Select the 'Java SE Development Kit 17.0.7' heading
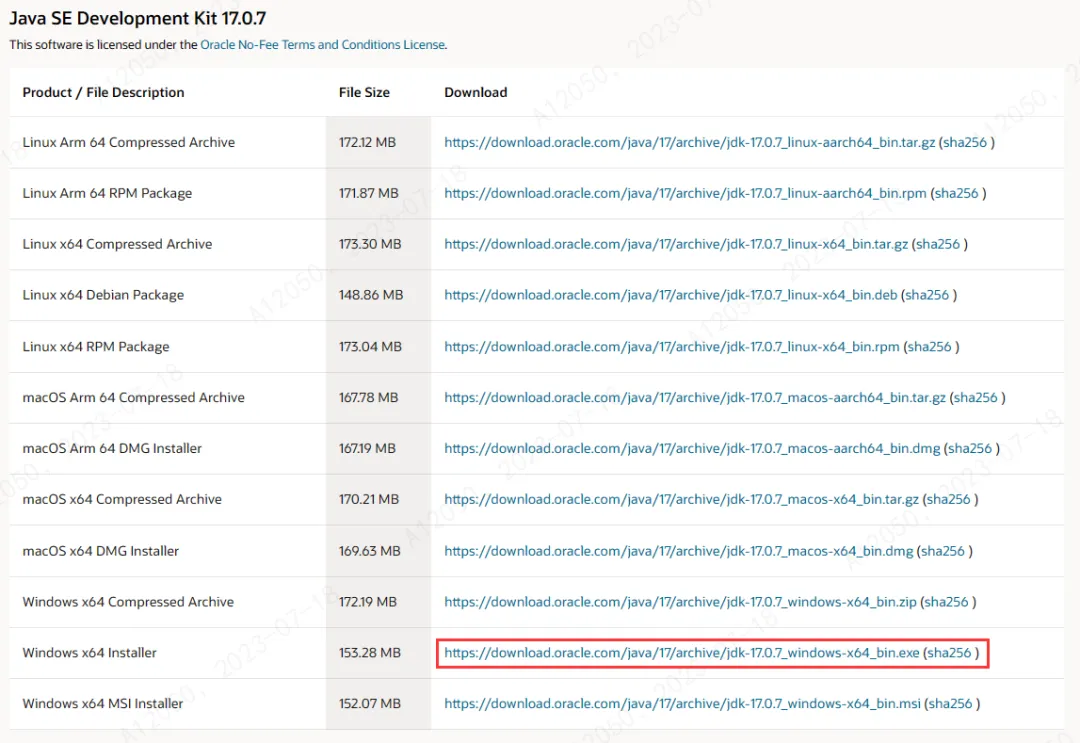 click(x=137, y=19)
